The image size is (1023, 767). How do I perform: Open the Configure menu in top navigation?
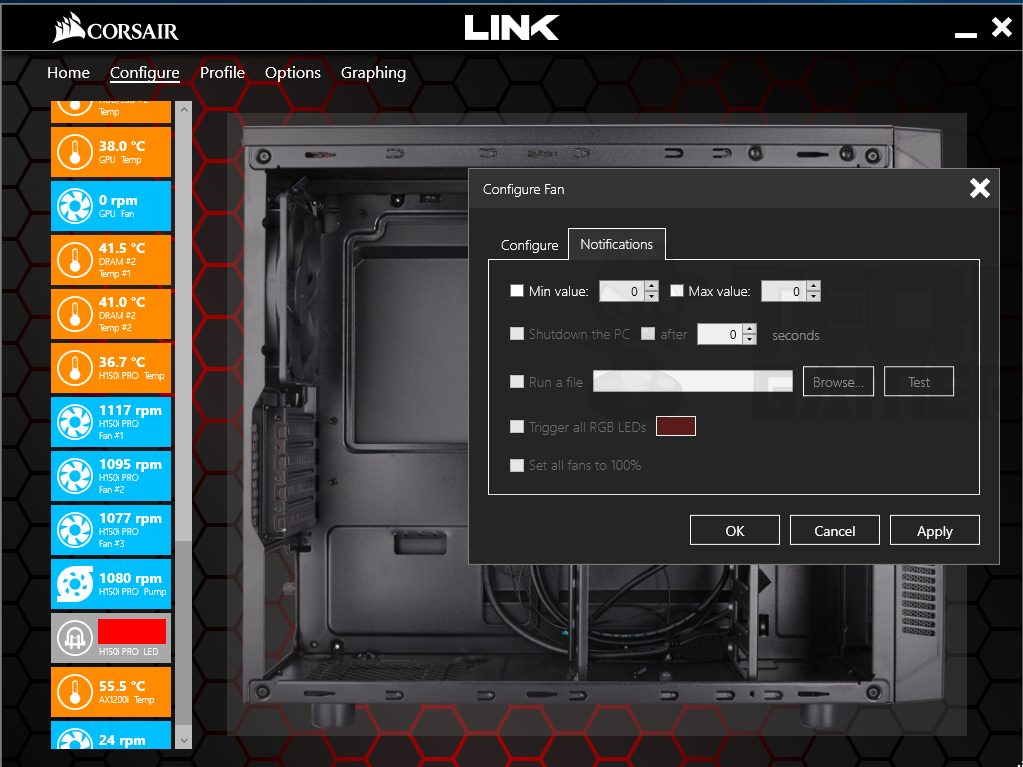(145, 72)
